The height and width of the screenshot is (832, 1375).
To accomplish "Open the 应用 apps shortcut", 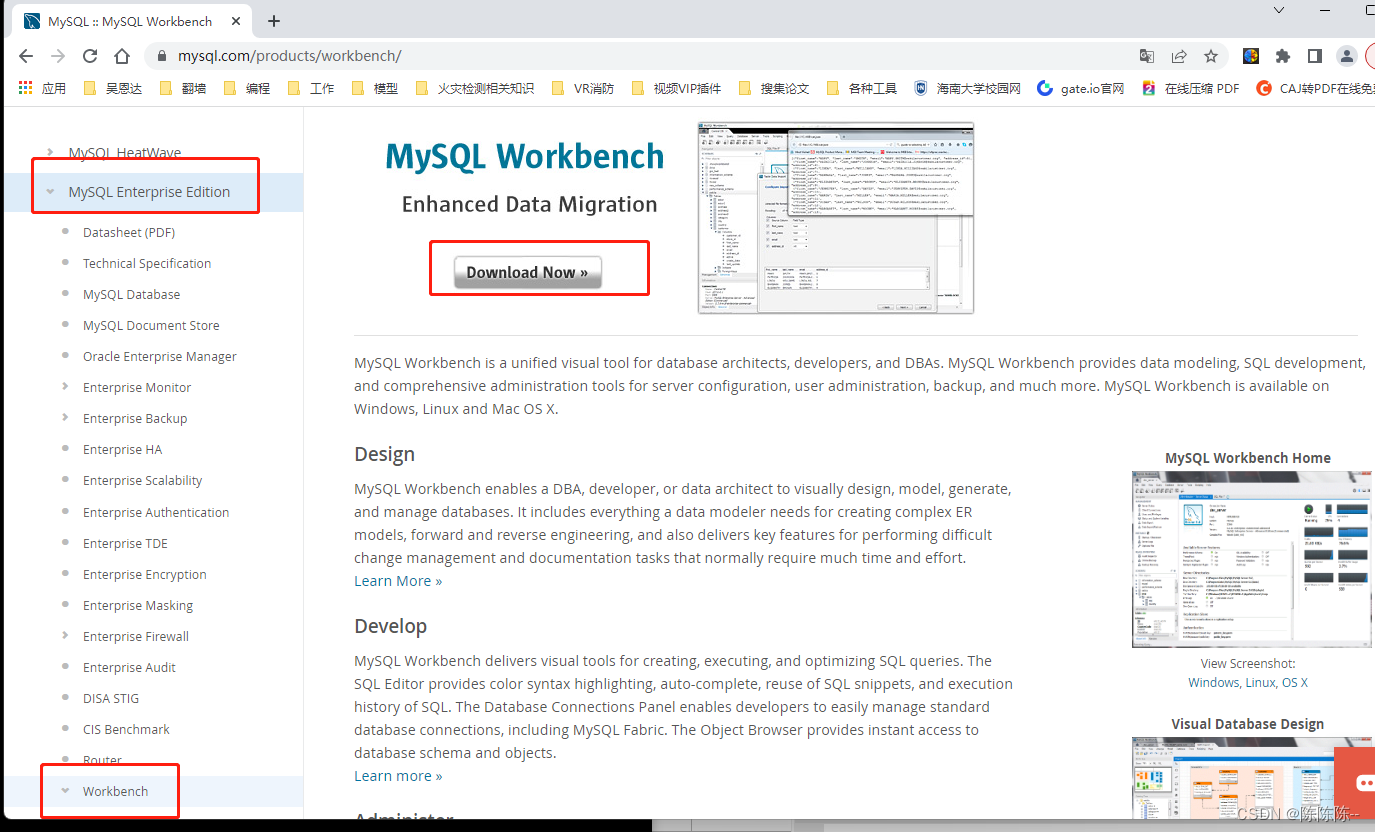I will pyautogui.click(x=43, y=88).
